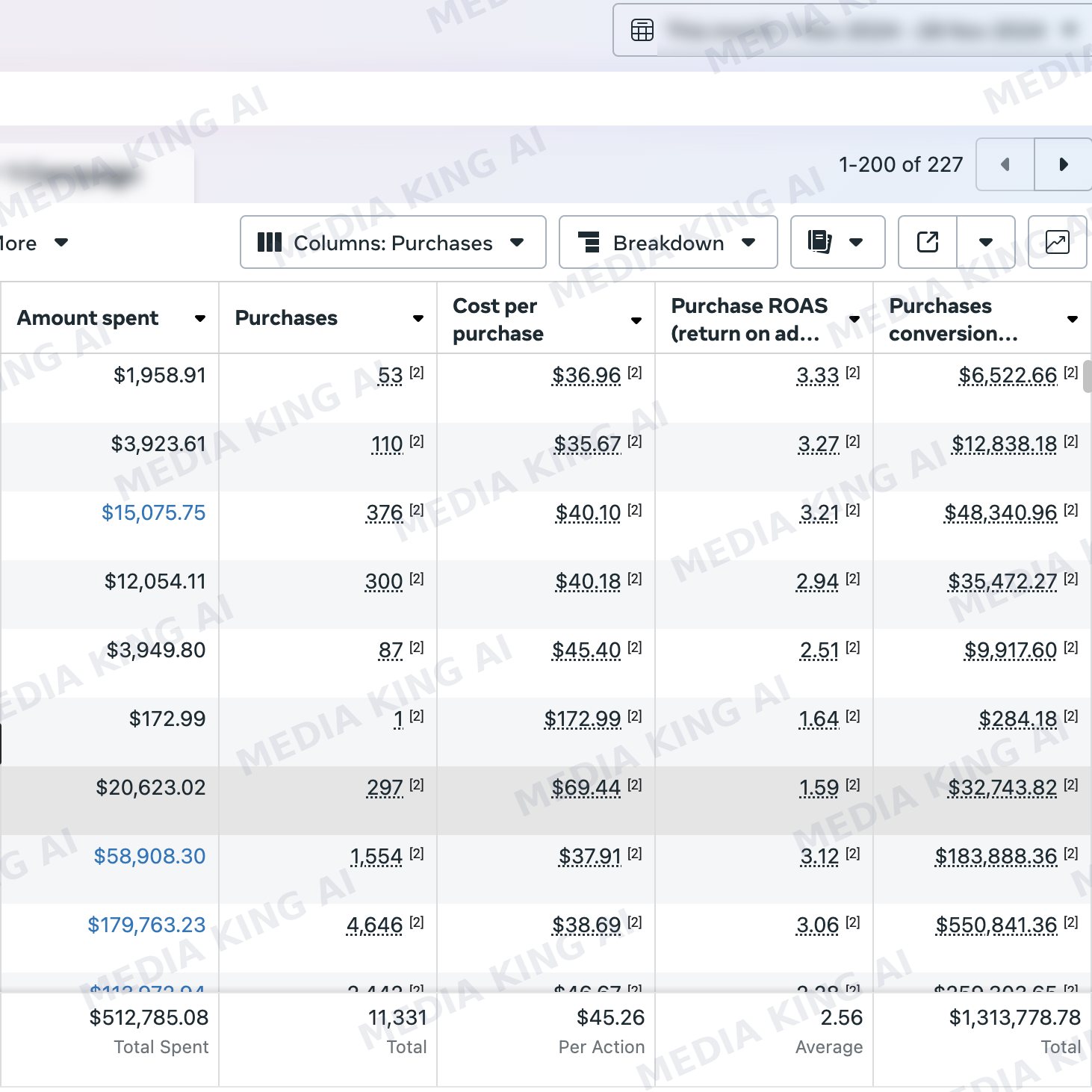Click the footnote [2] beside 53 purchases
Screen dimensions: 1092x1092
(417, 372)
